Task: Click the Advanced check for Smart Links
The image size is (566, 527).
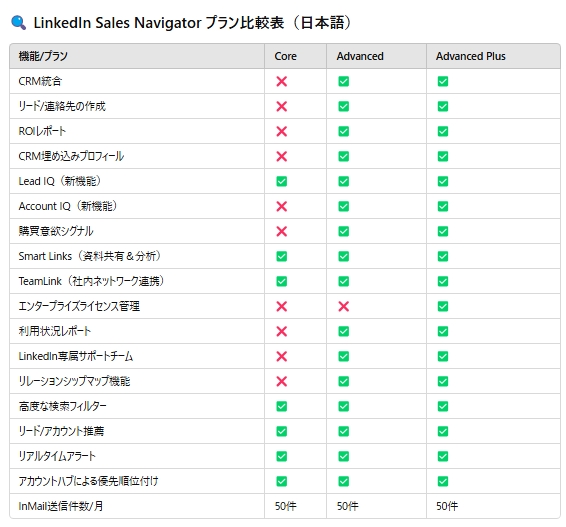Action: tap(344, 256)
